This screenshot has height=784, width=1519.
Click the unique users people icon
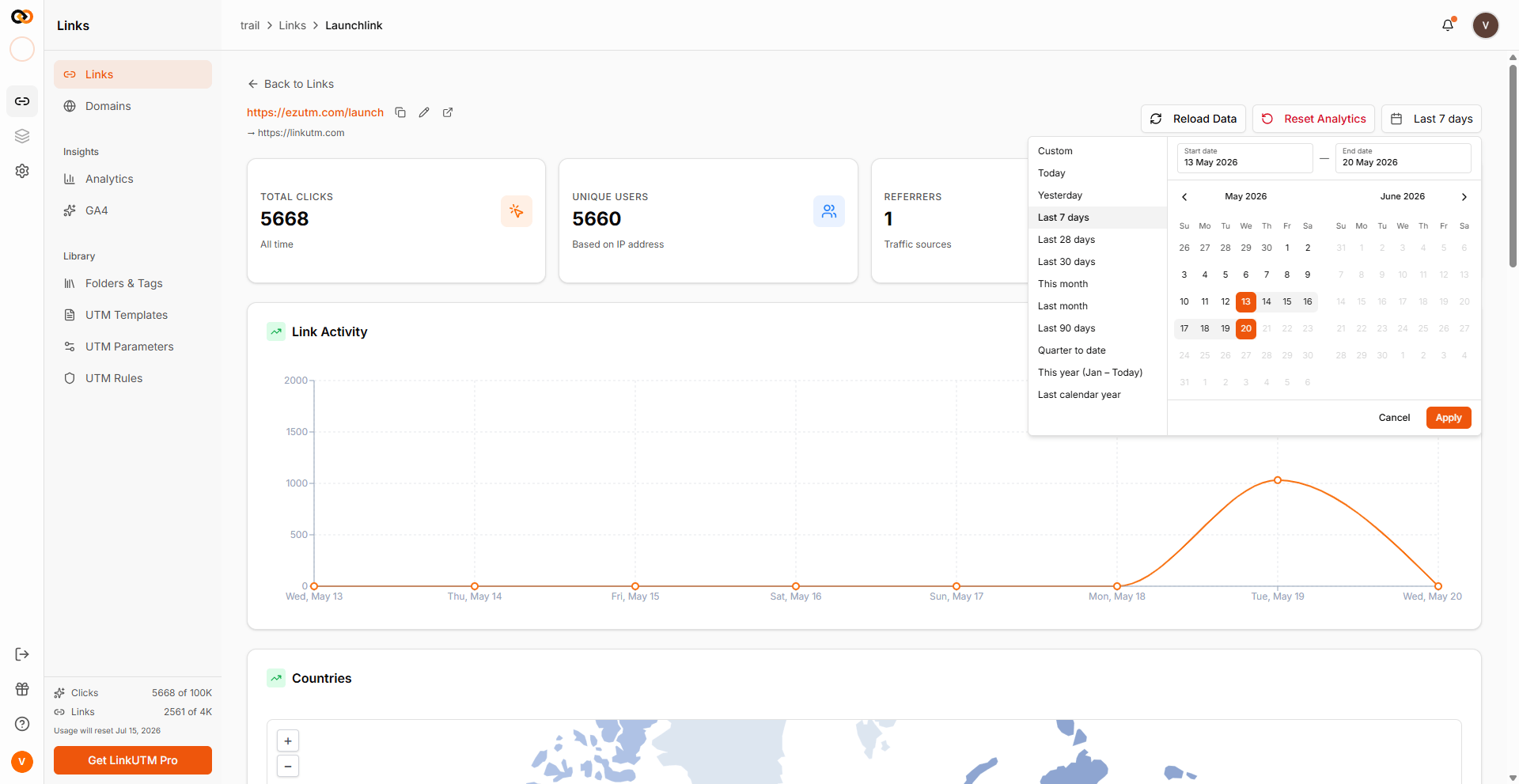click(829, 211)
